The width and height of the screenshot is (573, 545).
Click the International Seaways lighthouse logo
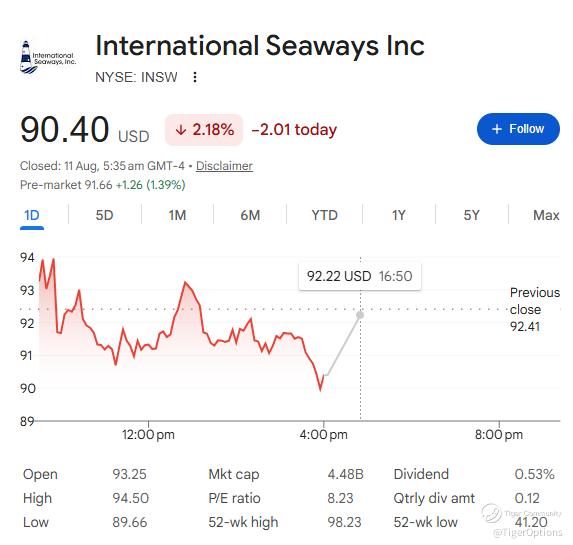tap(48, 57)
